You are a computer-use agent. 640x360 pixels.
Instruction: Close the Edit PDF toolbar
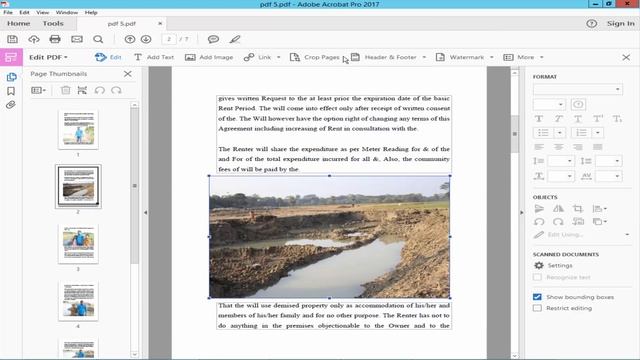[x=626, y=58]
